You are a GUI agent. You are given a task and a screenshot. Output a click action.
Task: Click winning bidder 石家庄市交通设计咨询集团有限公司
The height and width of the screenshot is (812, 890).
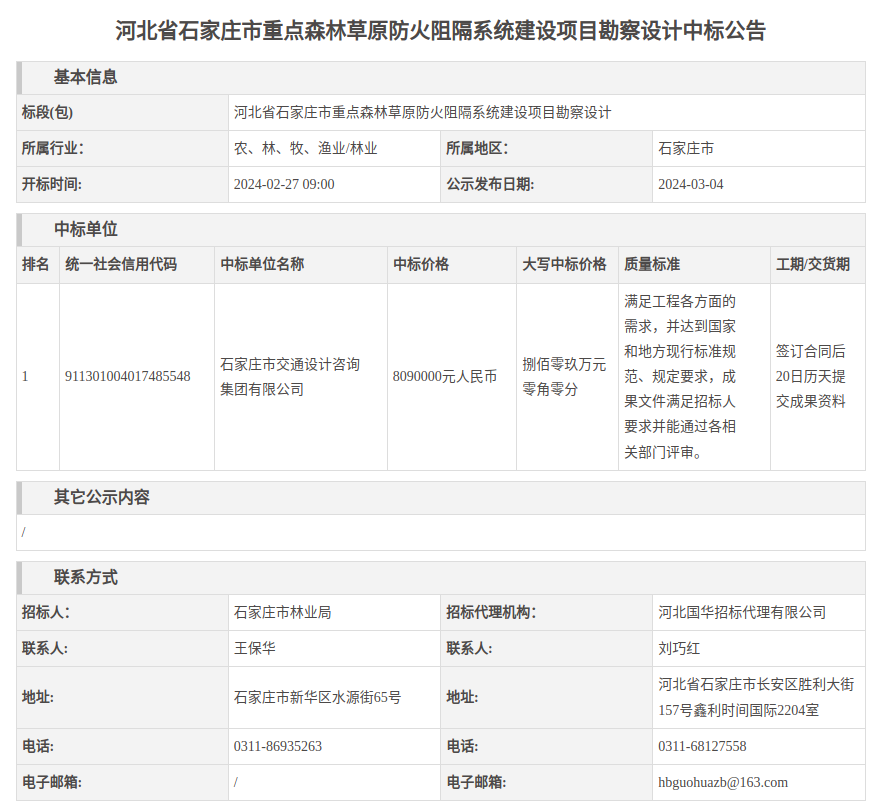290,376
